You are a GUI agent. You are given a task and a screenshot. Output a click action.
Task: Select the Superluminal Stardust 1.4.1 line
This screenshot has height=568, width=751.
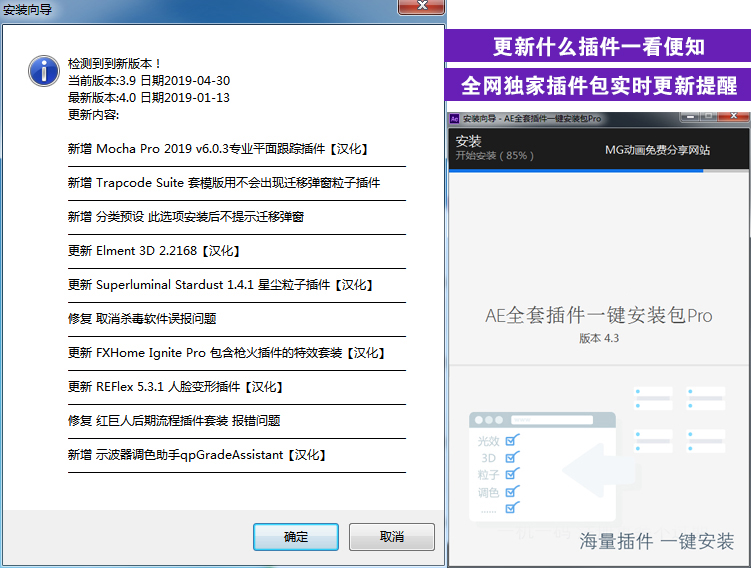tap(220, 285)
